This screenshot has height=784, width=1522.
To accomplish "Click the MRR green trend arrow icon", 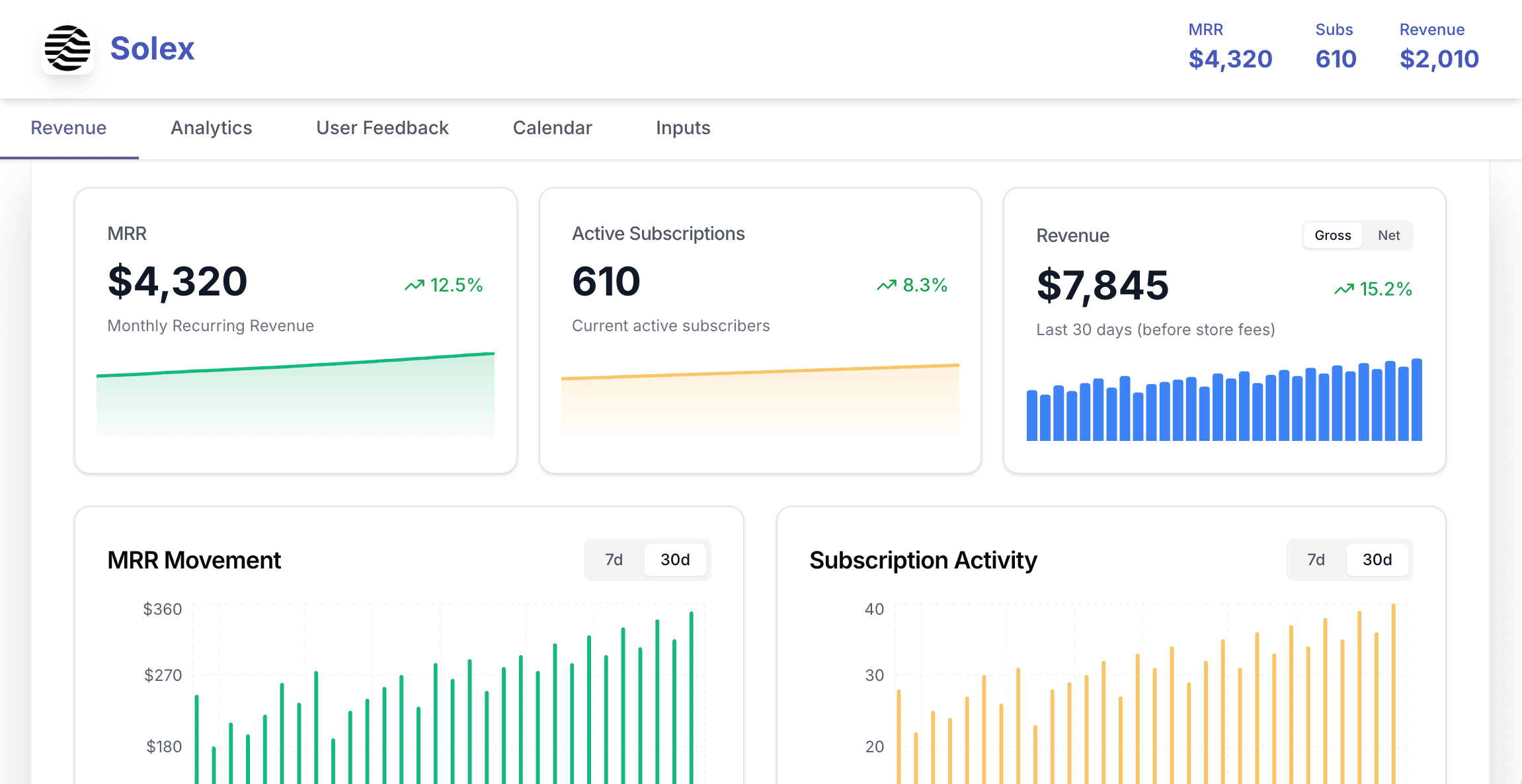I will [x=414, y=285].
